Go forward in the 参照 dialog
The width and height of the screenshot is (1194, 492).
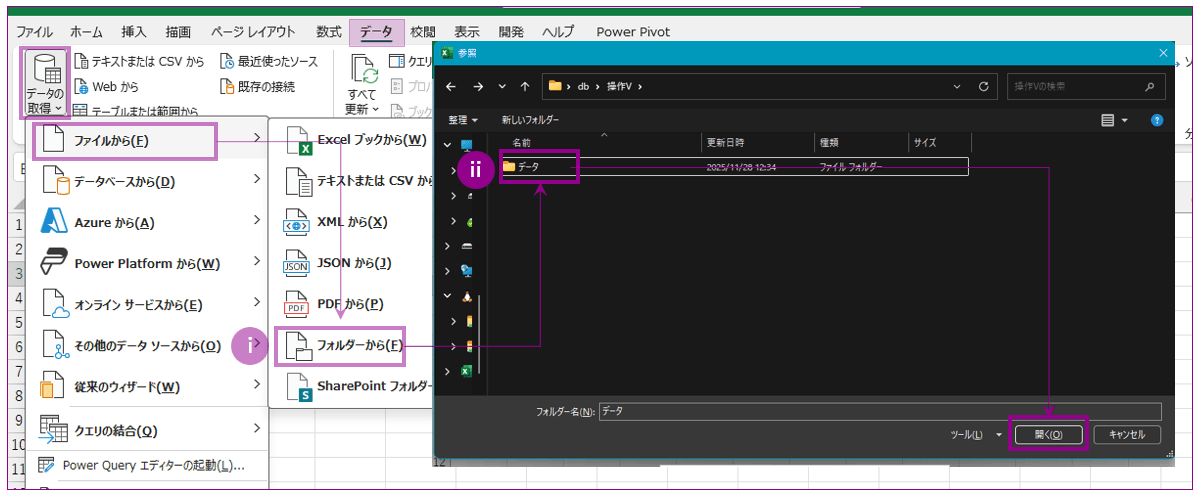(x=477, y=87)
